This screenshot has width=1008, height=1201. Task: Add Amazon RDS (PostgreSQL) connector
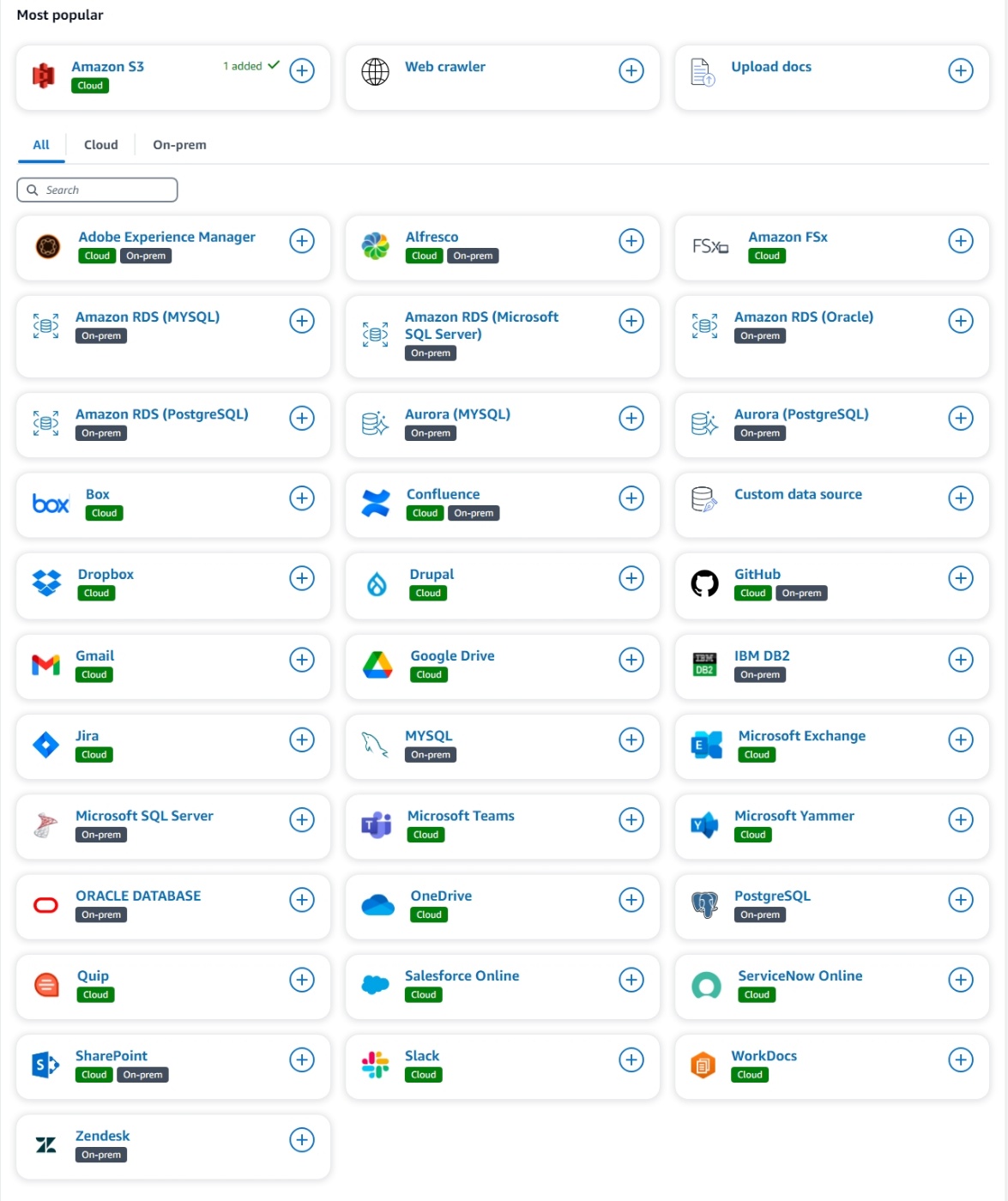pos(302,419)
